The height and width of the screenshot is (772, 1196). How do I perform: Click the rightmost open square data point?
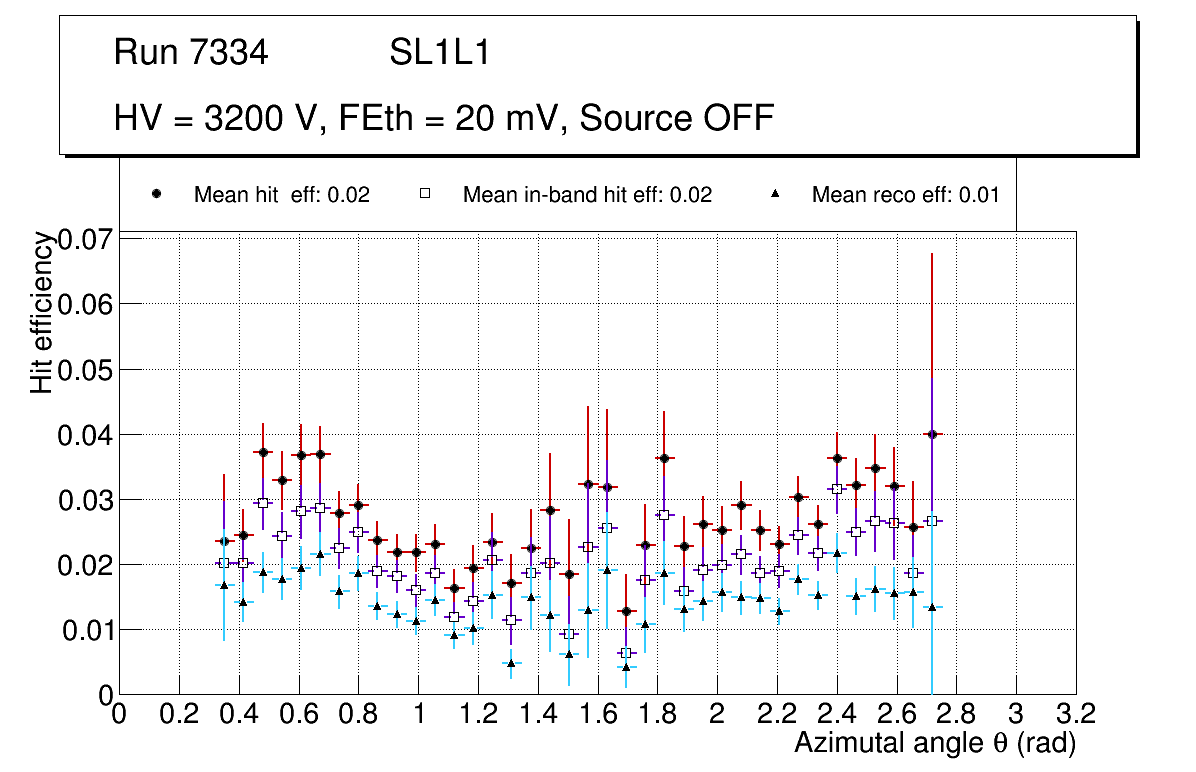point(932,521)
